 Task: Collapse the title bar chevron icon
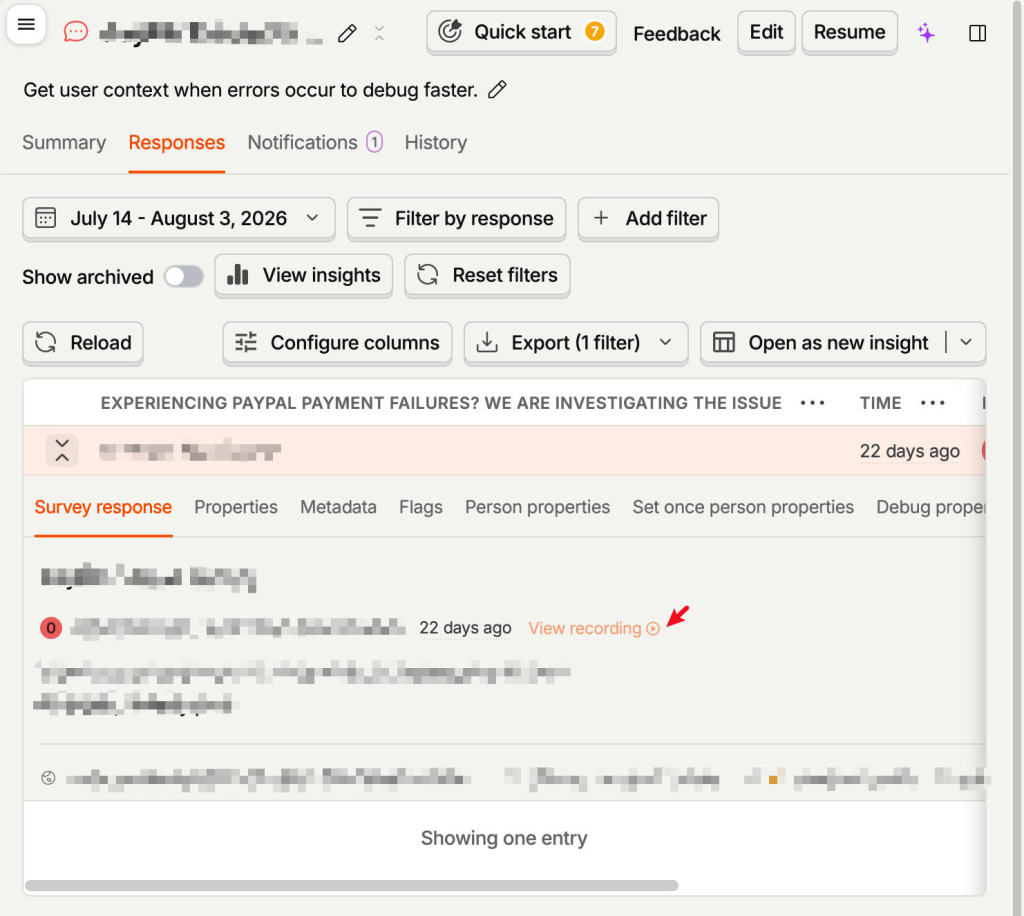click(379, 33)
